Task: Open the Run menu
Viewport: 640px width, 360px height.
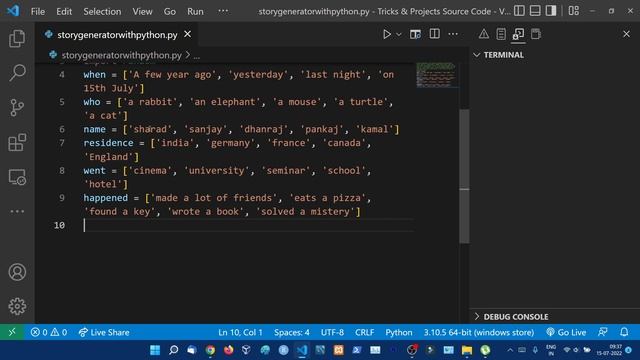Action: click(195, 11)
